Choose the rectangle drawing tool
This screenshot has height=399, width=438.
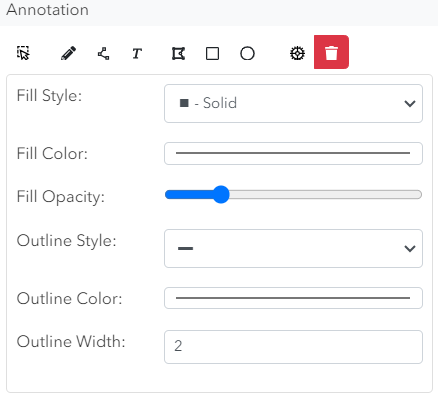[x=212, y=53]
